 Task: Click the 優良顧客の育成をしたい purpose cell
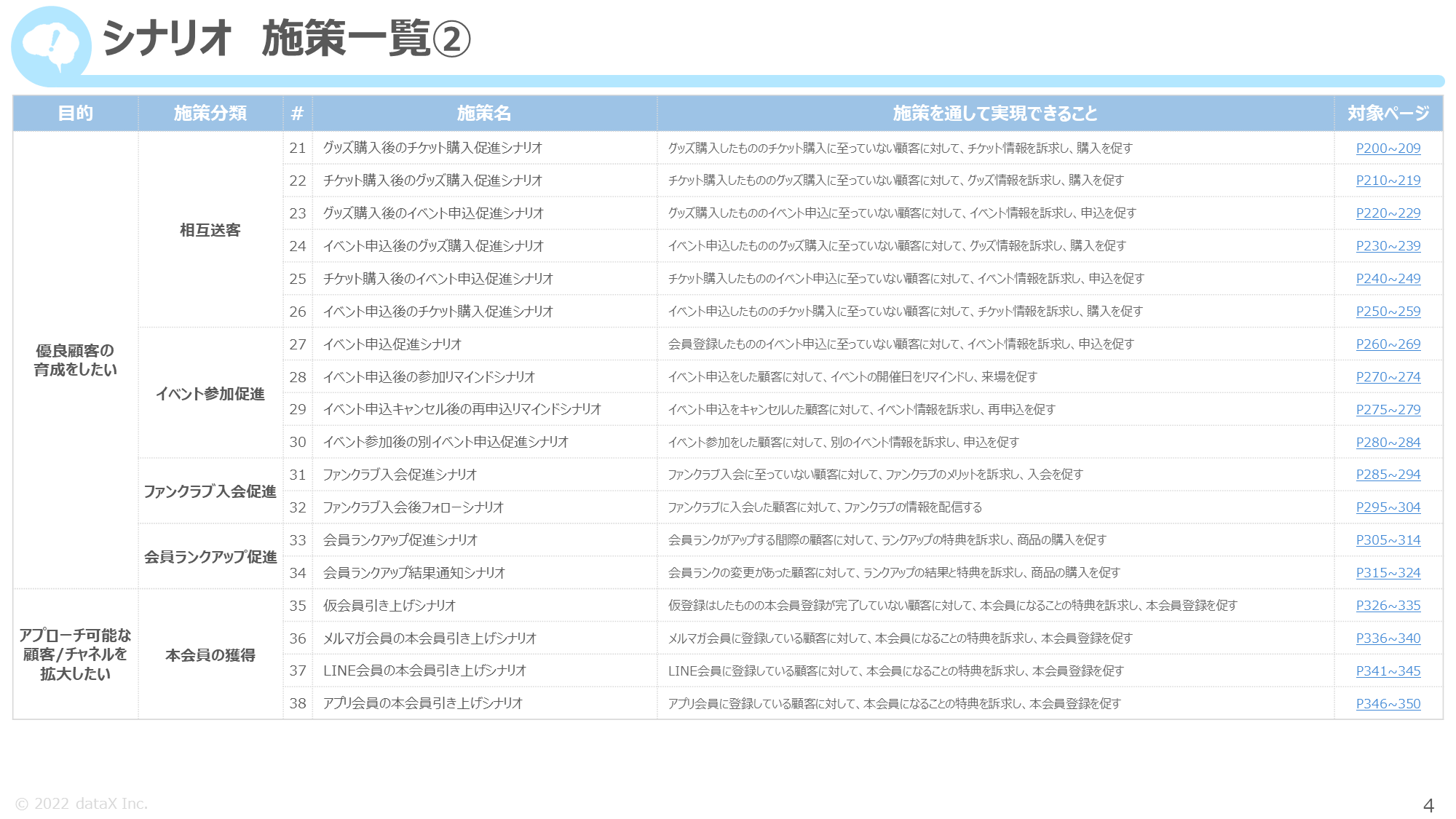(76, 360)
